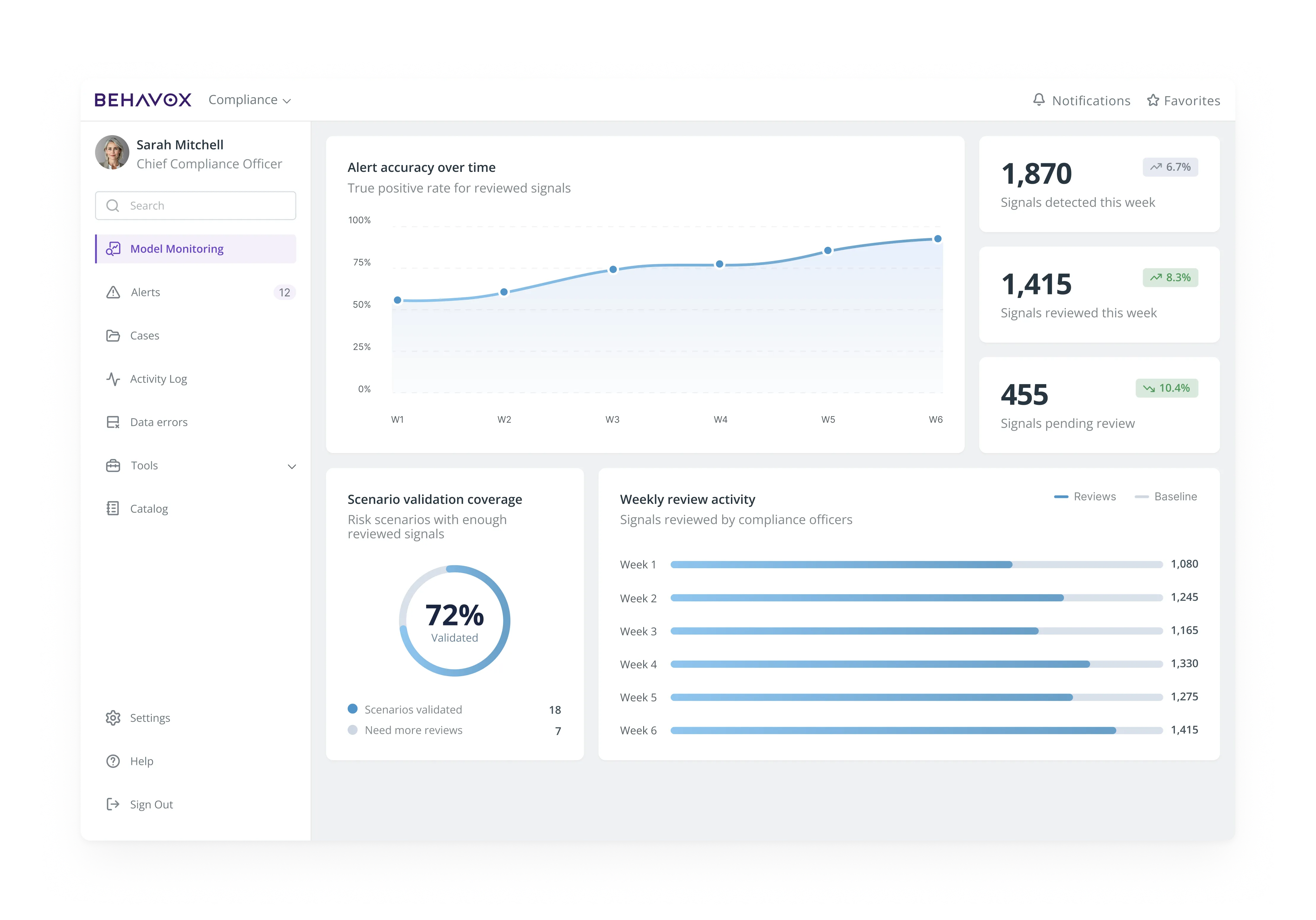Click the Notifications label

click(x=1091, y=101)
